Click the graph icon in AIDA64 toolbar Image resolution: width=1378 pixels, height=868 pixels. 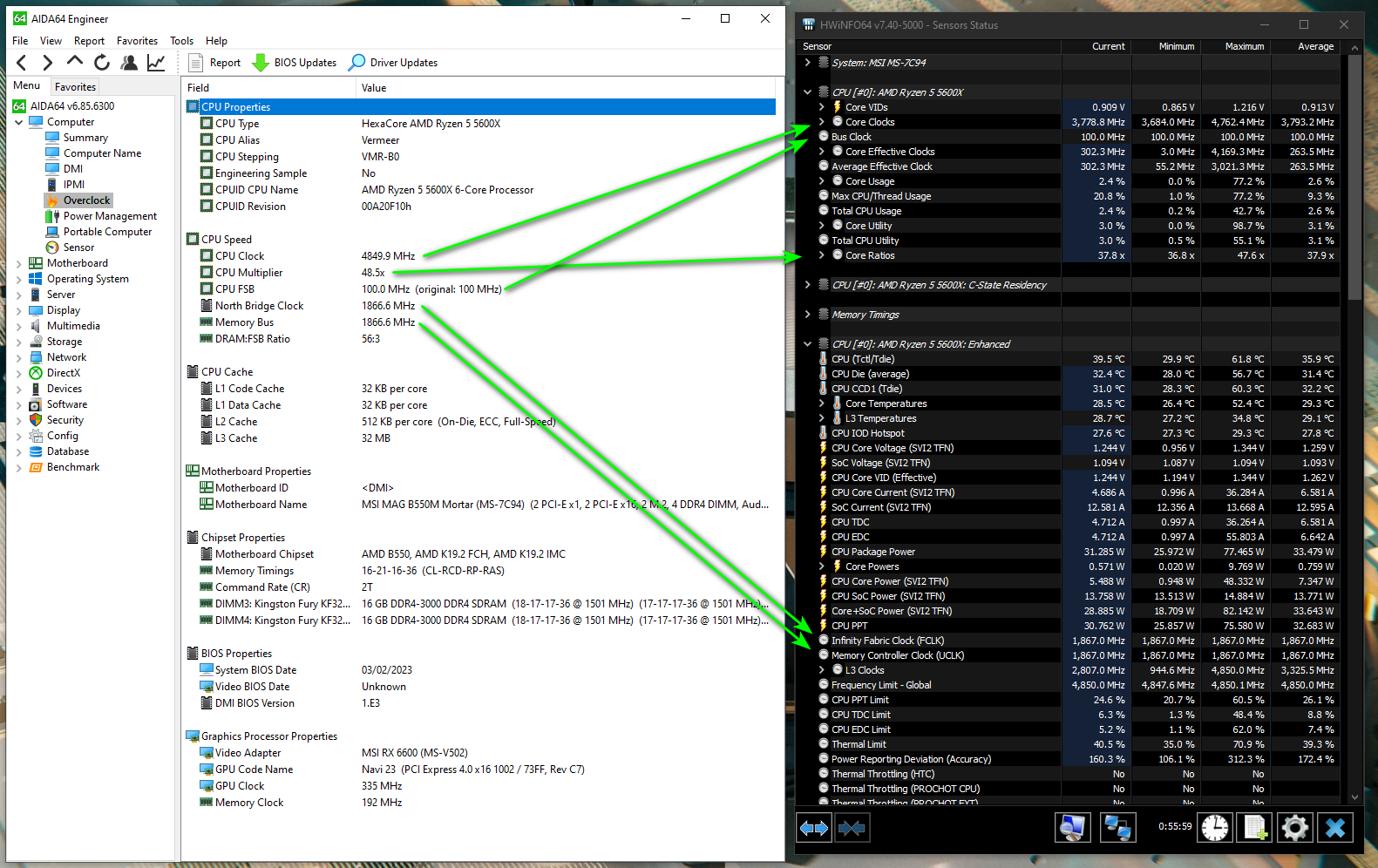tap(156, 63)
